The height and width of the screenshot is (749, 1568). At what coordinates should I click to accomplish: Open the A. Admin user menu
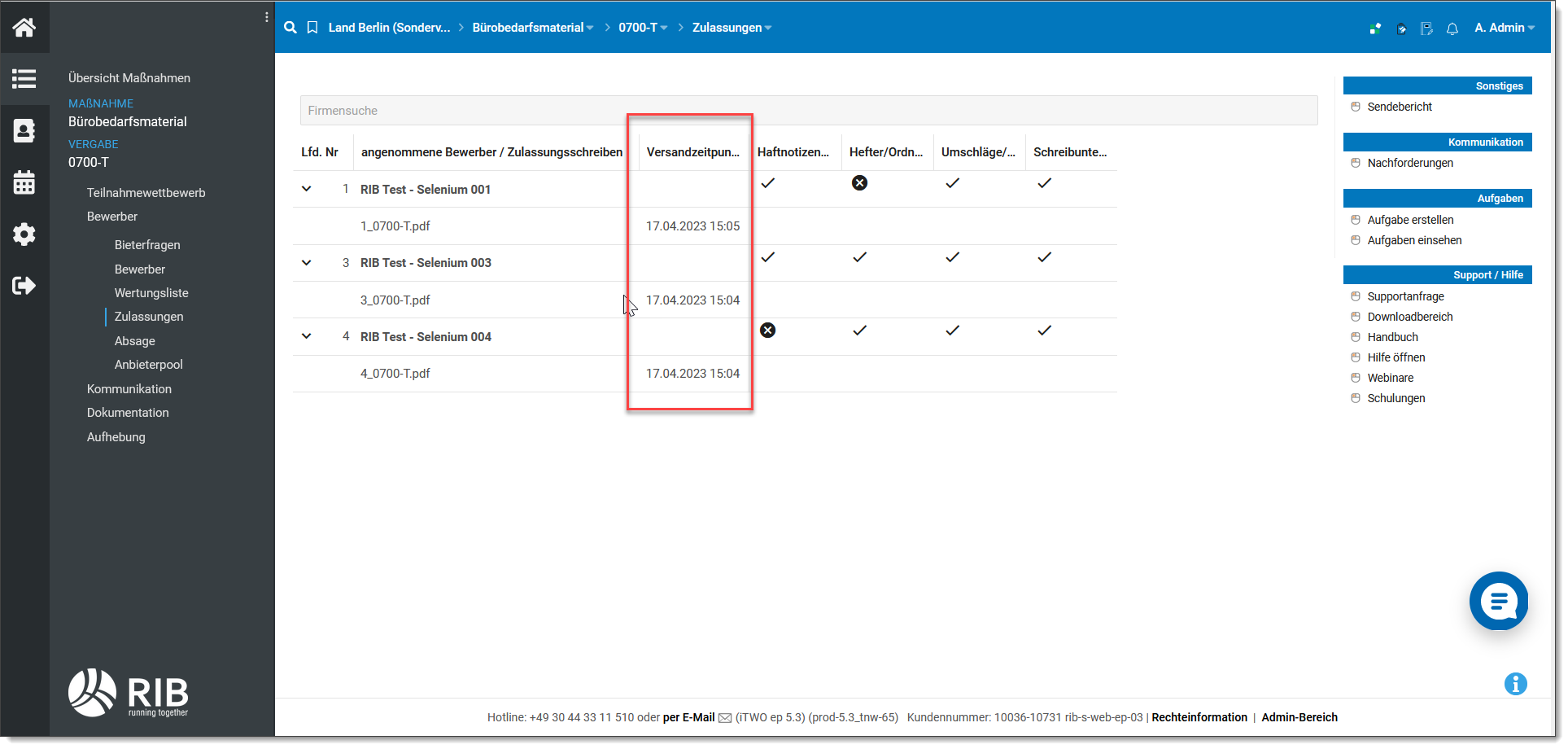click(x=1504, y=28)
